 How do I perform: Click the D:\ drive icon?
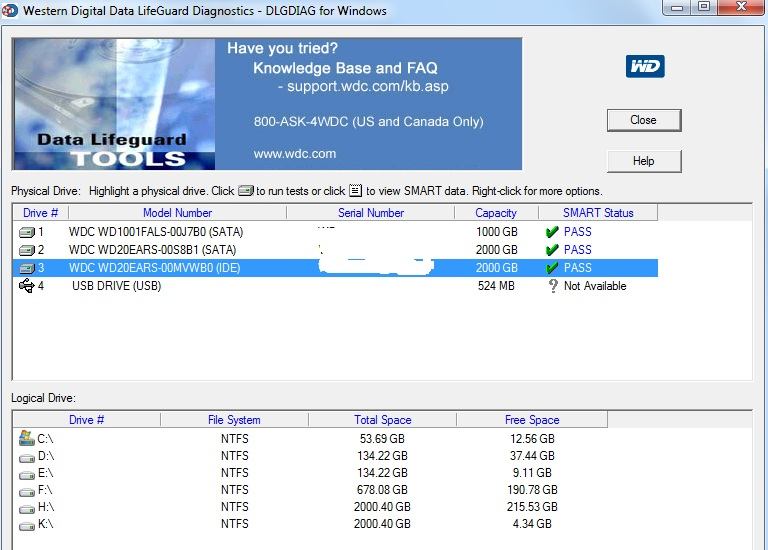[x=26, y=458]
